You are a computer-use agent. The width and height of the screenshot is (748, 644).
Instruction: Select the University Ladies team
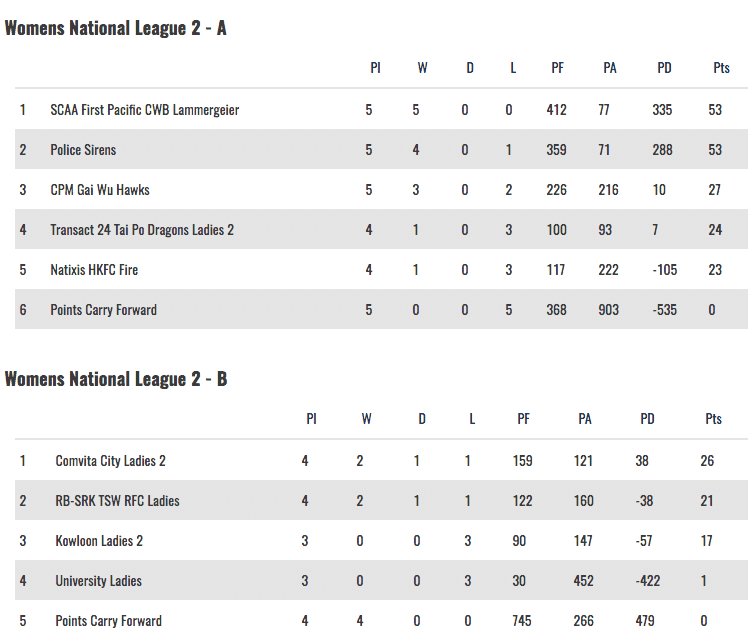click(98, 581)
